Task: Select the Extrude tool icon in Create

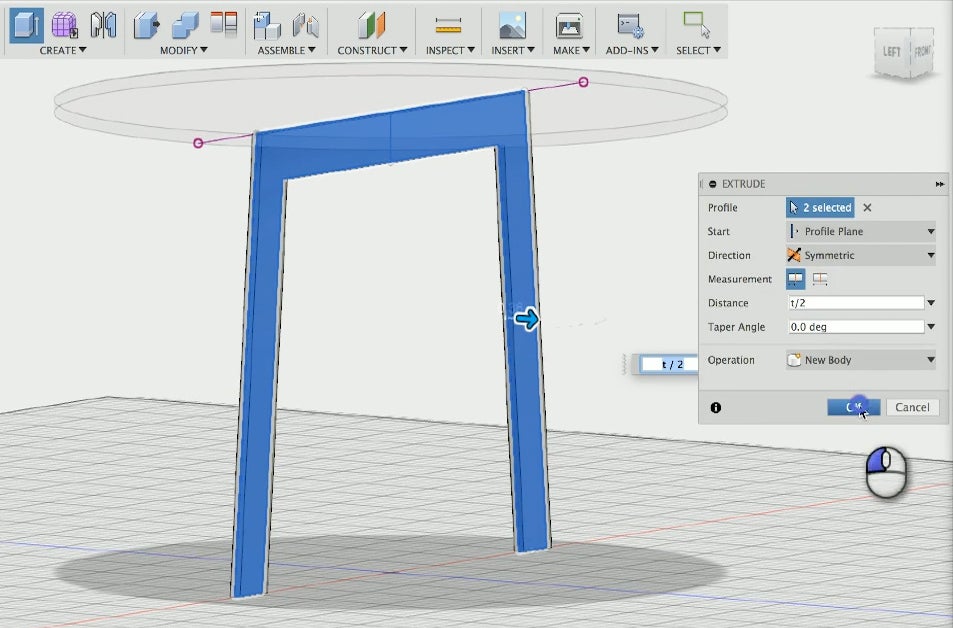Action: click(26, 25)
